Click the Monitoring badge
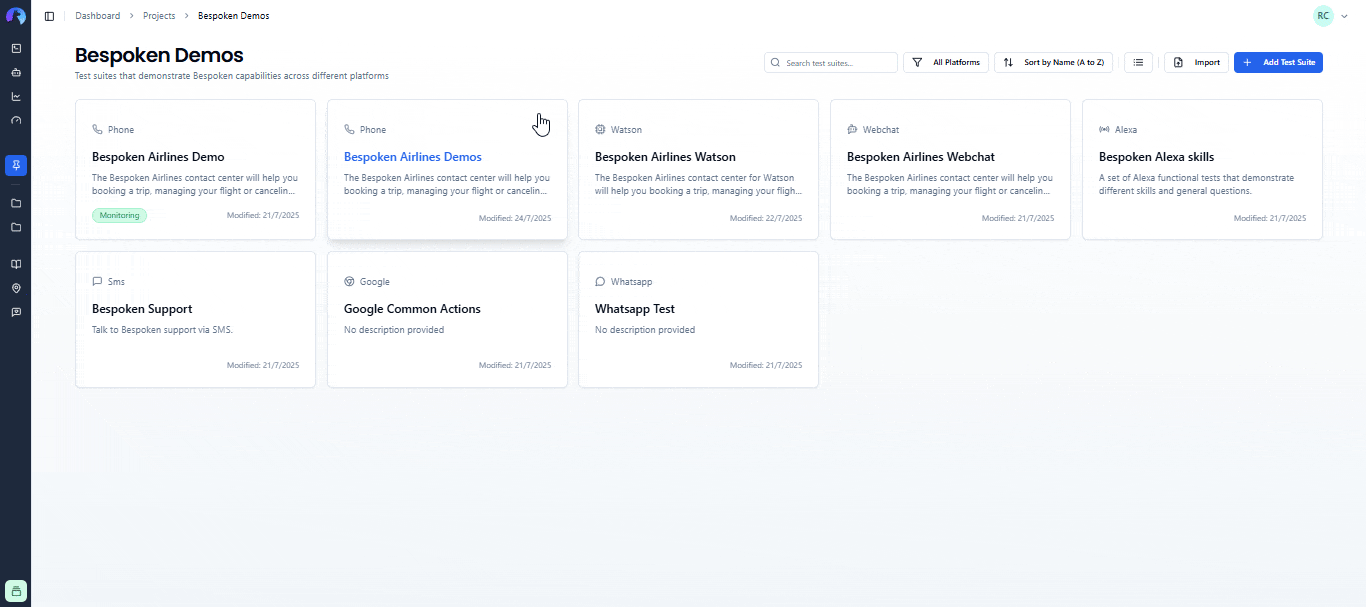Viewport: 1366px width, 607px height. tap(119, 215)
